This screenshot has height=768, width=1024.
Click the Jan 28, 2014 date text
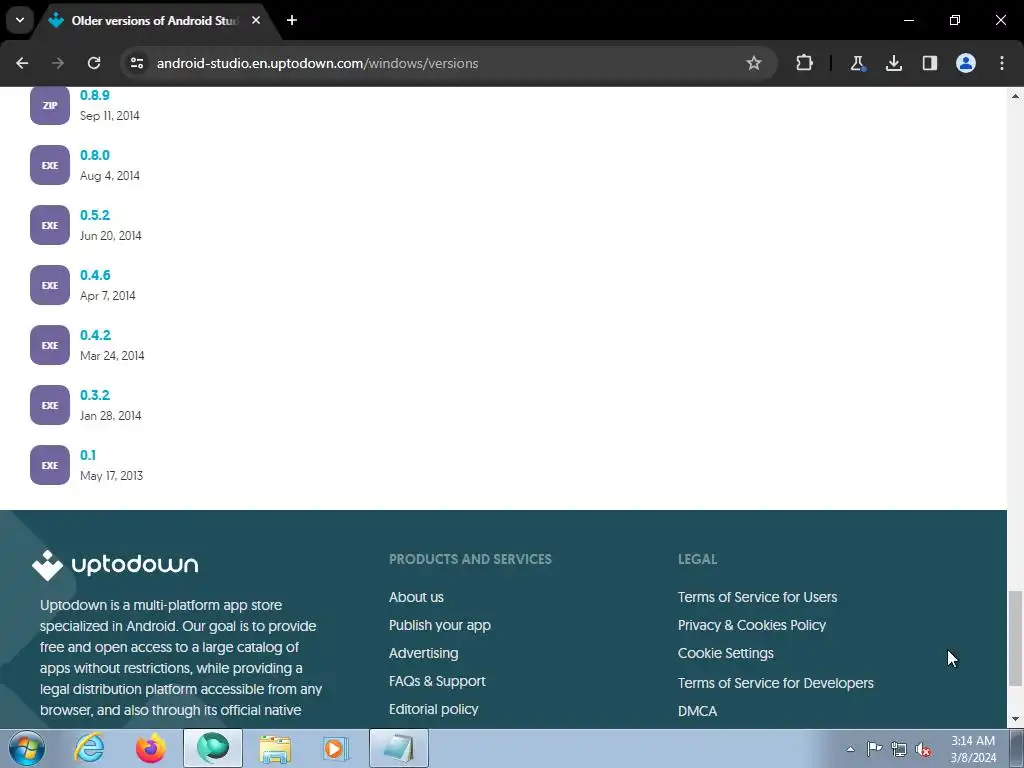[x=110, y=416]
